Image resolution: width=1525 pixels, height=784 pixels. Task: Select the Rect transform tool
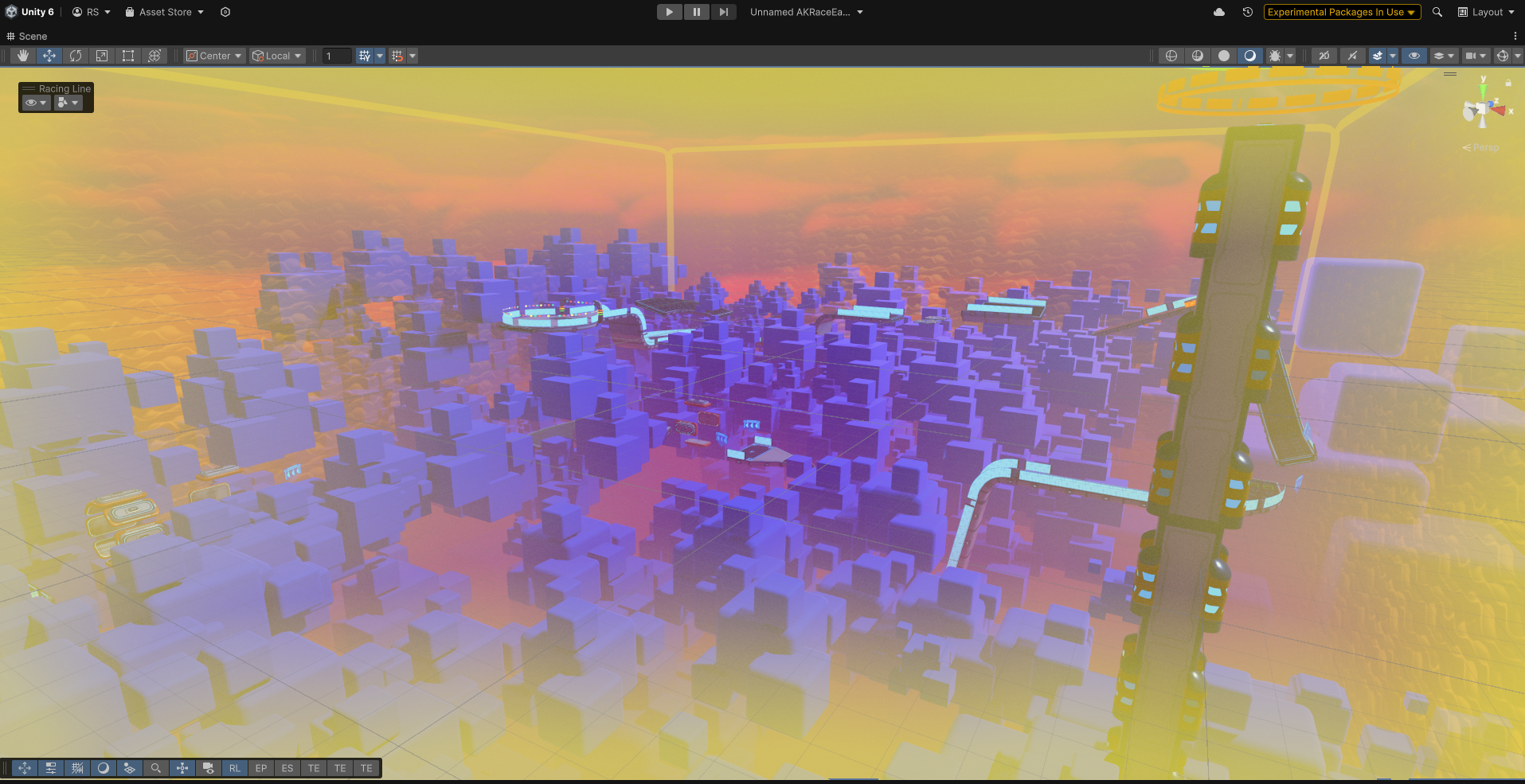pyautogui.click(x=128, y=56)
